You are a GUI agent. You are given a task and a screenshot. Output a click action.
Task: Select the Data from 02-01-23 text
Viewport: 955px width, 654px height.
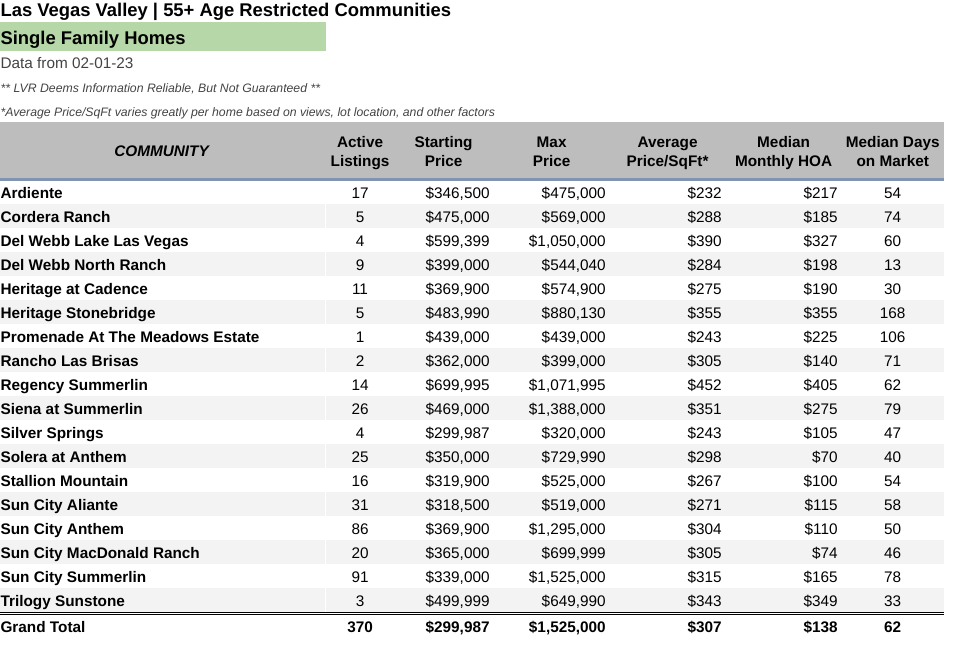pos(67,63)
